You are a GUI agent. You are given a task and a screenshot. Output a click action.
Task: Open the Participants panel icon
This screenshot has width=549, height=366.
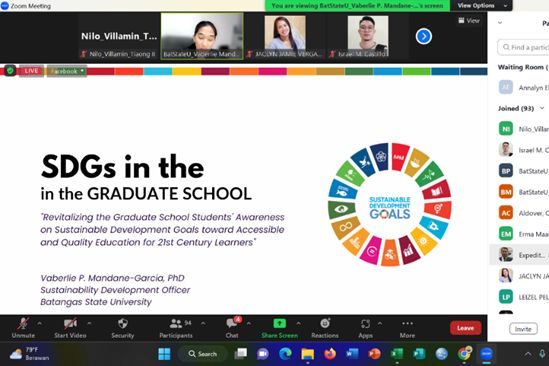[x=176, y=324]
